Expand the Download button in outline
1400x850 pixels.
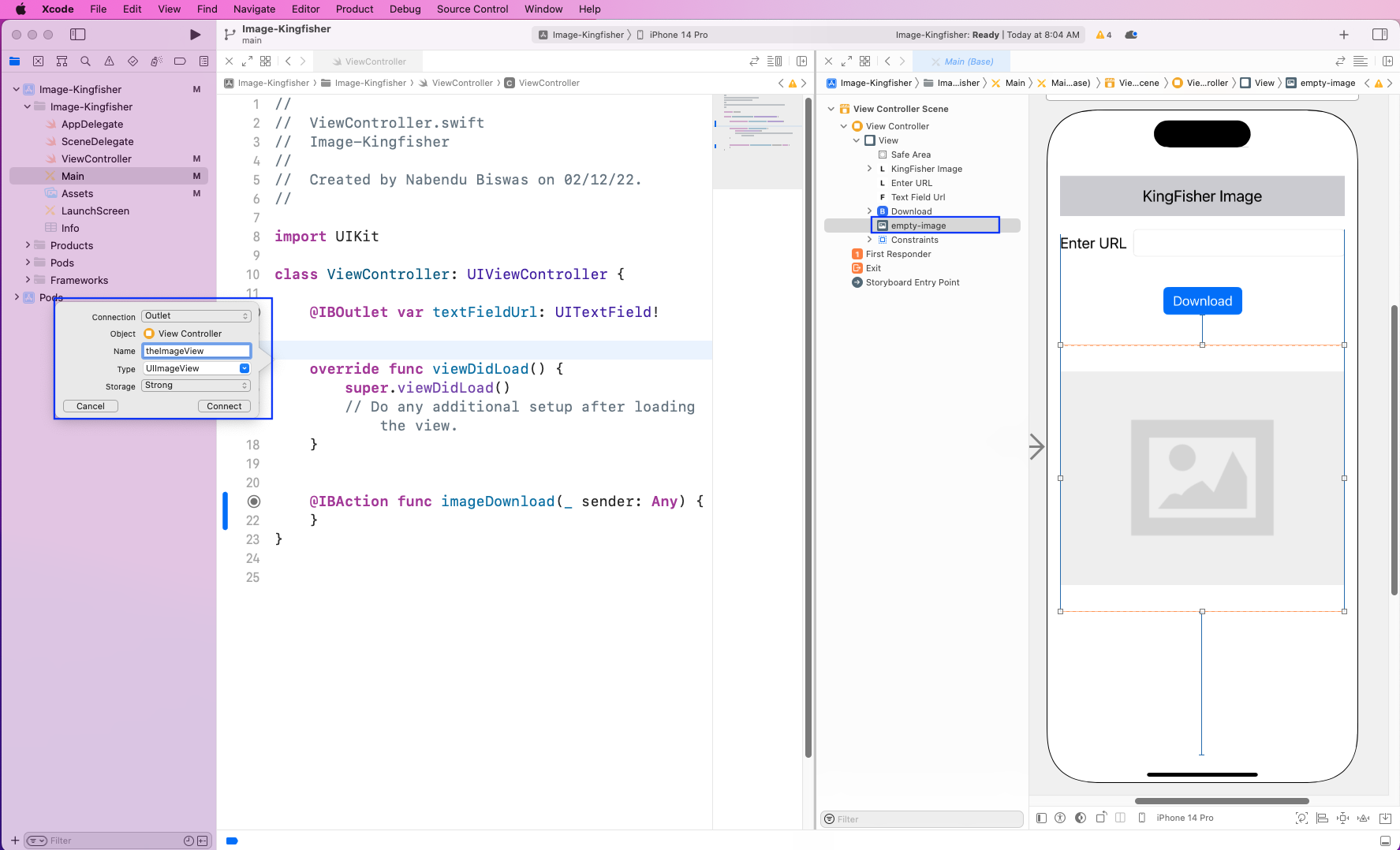869,211
